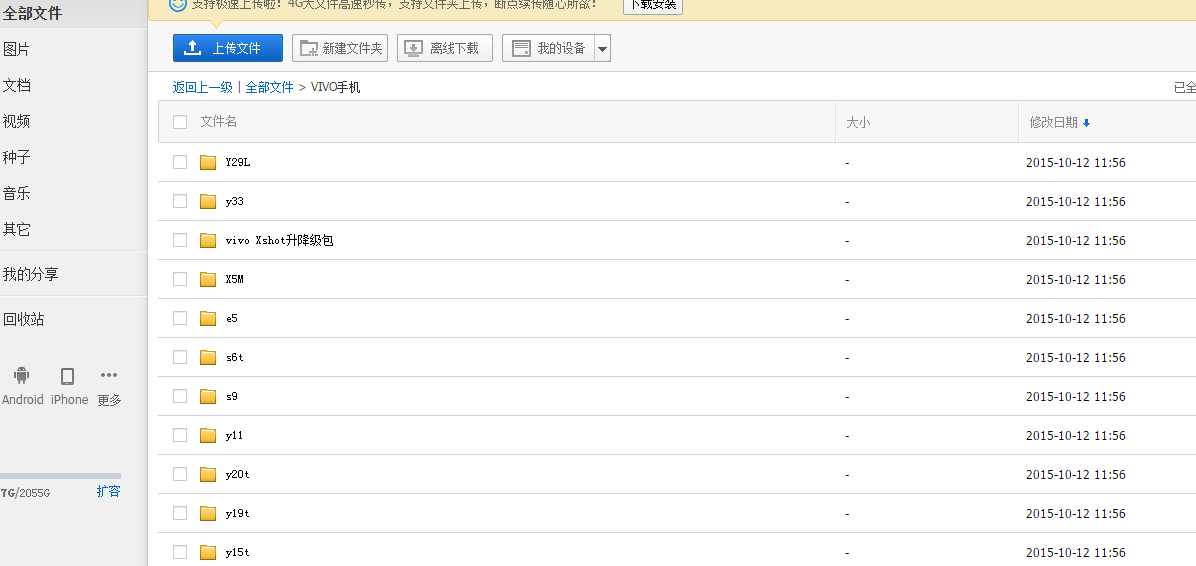Click the 大小 column header

[858, 122]
